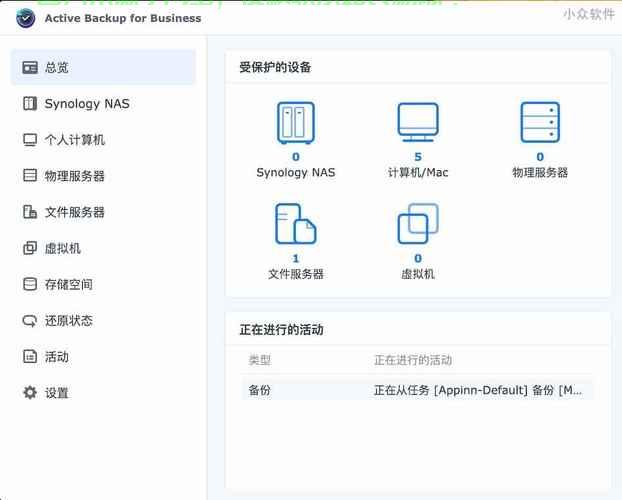Click the Active Backup for Business title text
Viewport: 622px width, 500px height.
coord(123,18)
